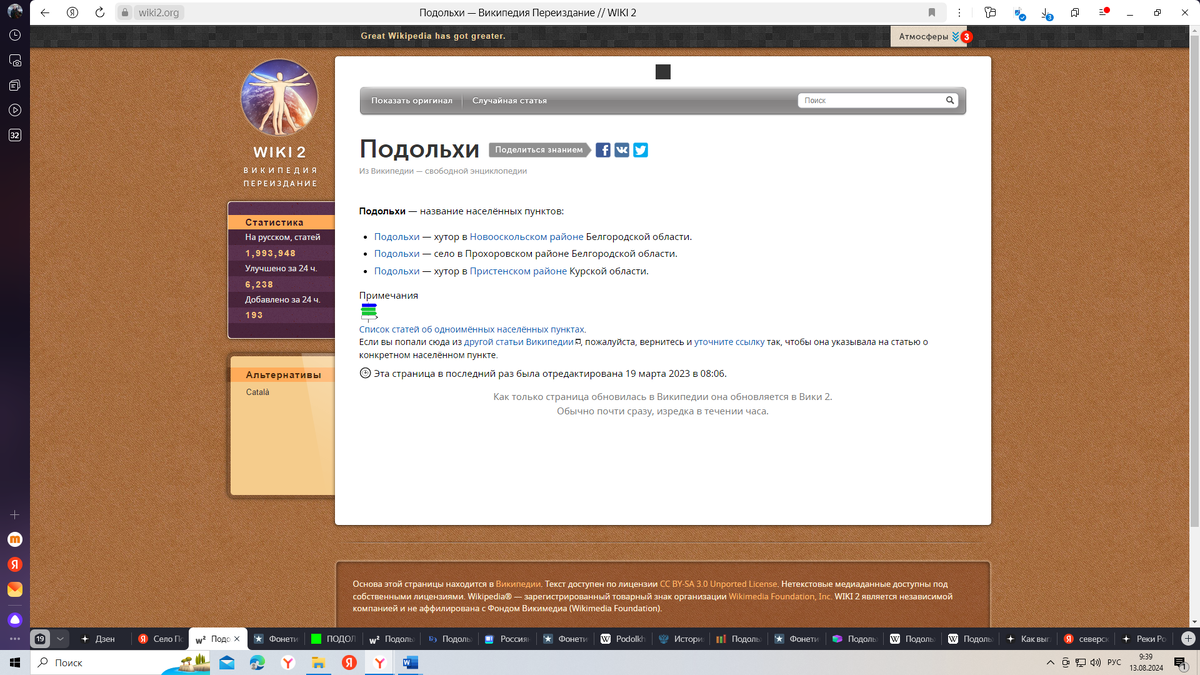
Task: Open History clock icon in sidebar
Action: 15,34
